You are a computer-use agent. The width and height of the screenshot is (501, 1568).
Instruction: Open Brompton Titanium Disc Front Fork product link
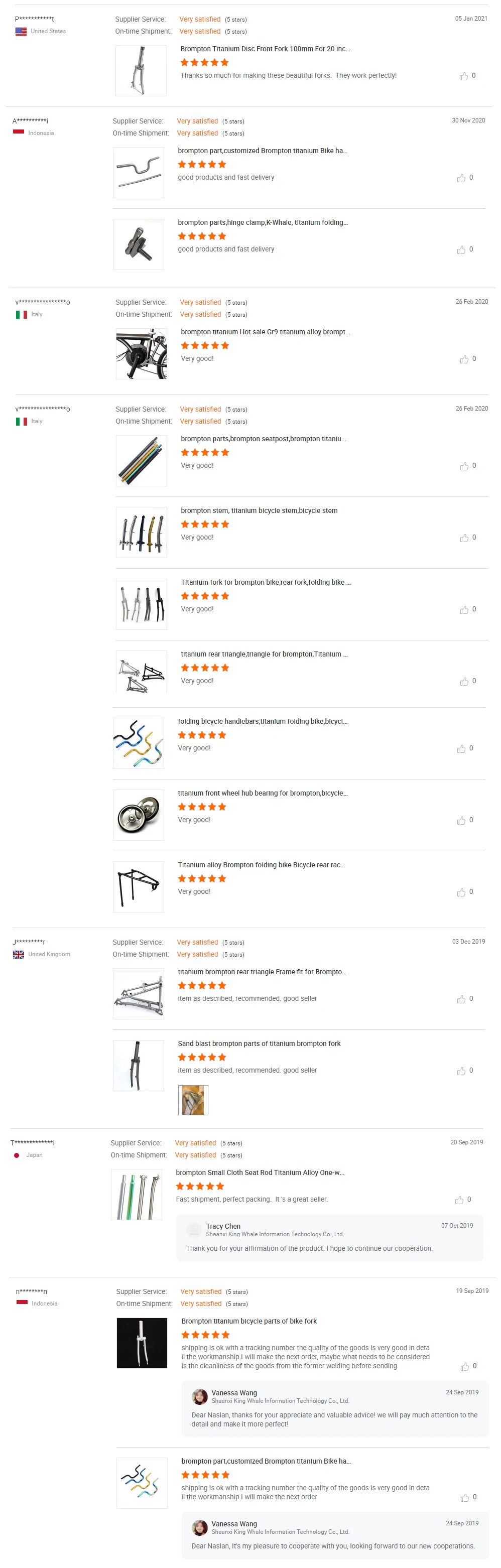pos(265,49)
